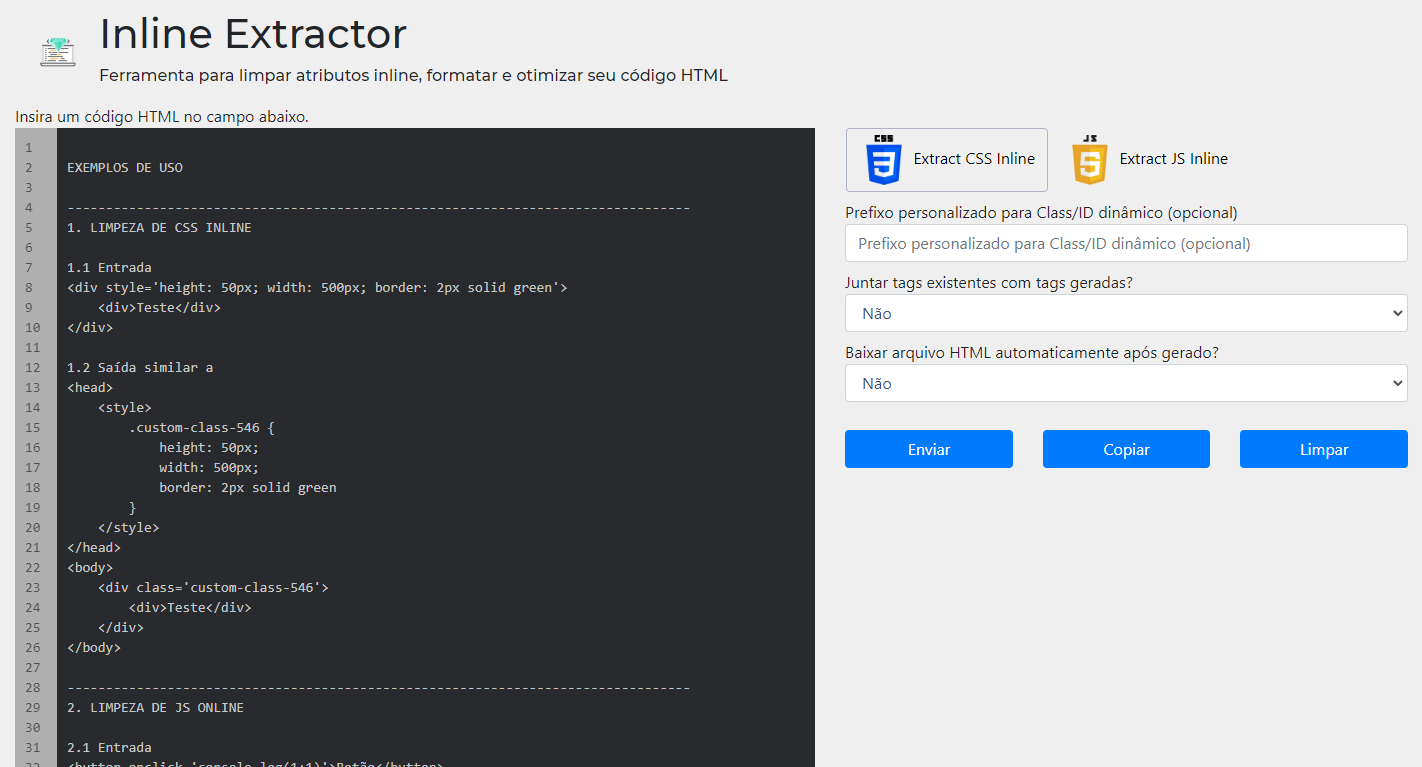
Task: Focus the Prefixo personalizado input field
Action: coord(1126,243)
